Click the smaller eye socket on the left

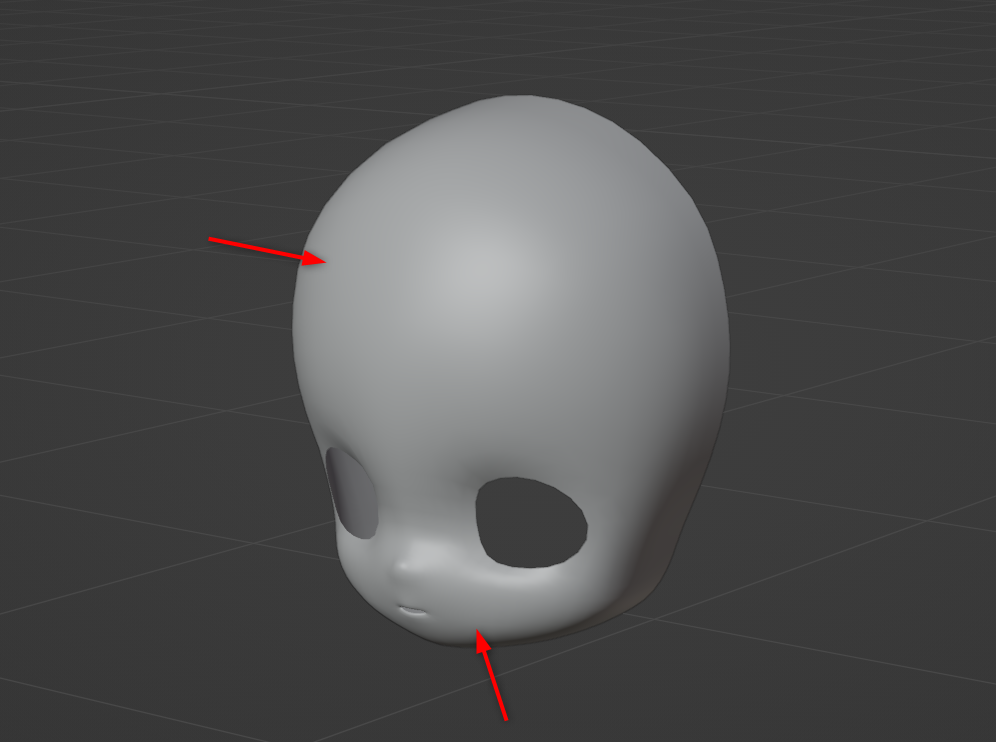(x=353, y=488)
